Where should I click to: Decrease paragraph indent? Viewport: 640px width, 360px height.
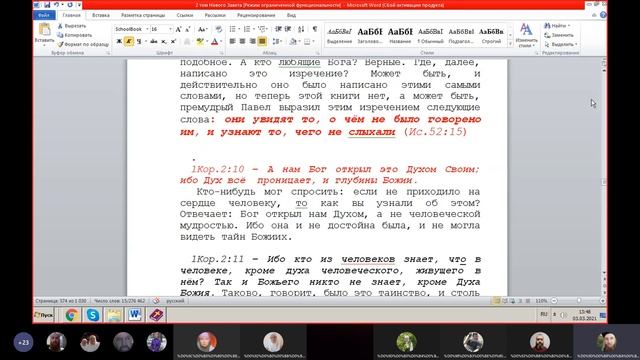(278, 29)
